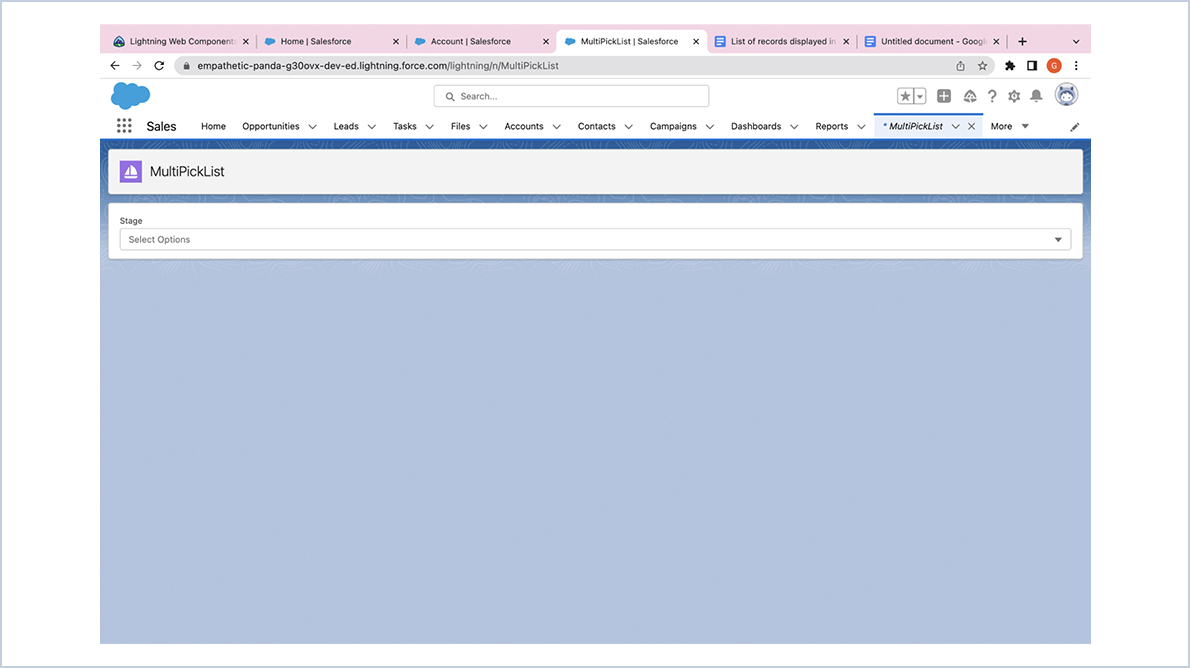1190x668 pixels.
Task: Open the Opportunities tab dropdown arrow
Action: point(312,127)
